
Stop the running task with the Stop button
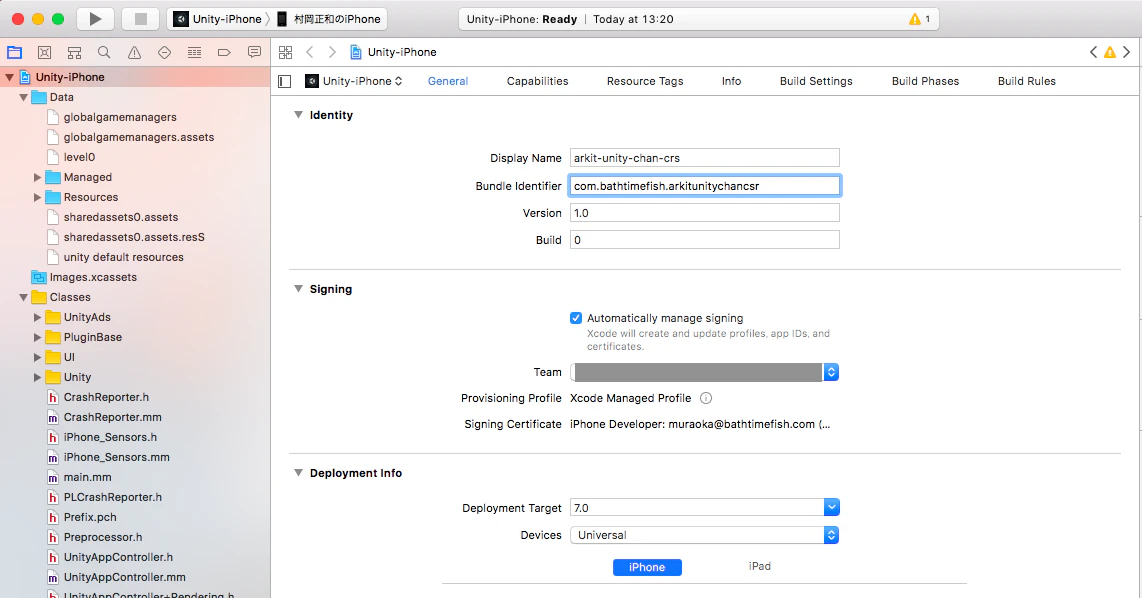tap(141, 19)
